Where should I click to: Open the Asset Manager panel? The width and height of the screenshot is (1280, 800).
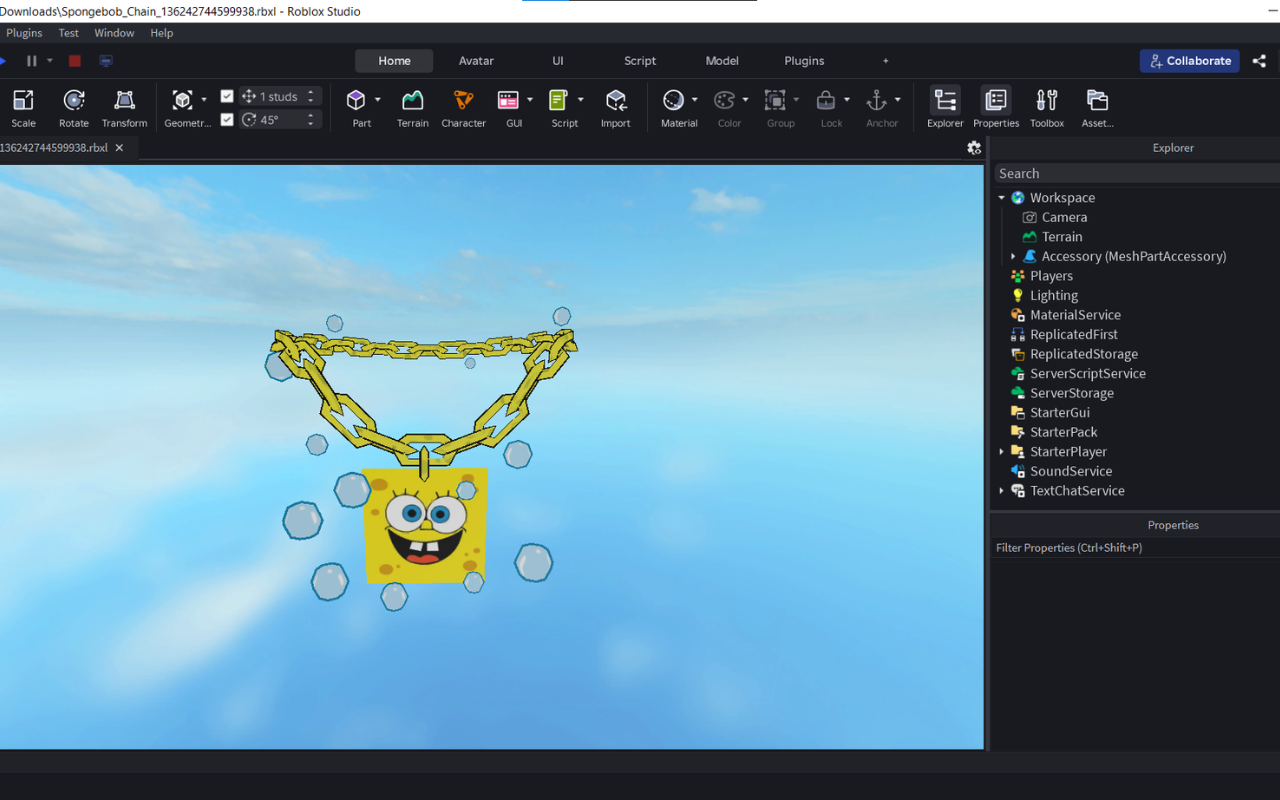[x=1097, y=108]
